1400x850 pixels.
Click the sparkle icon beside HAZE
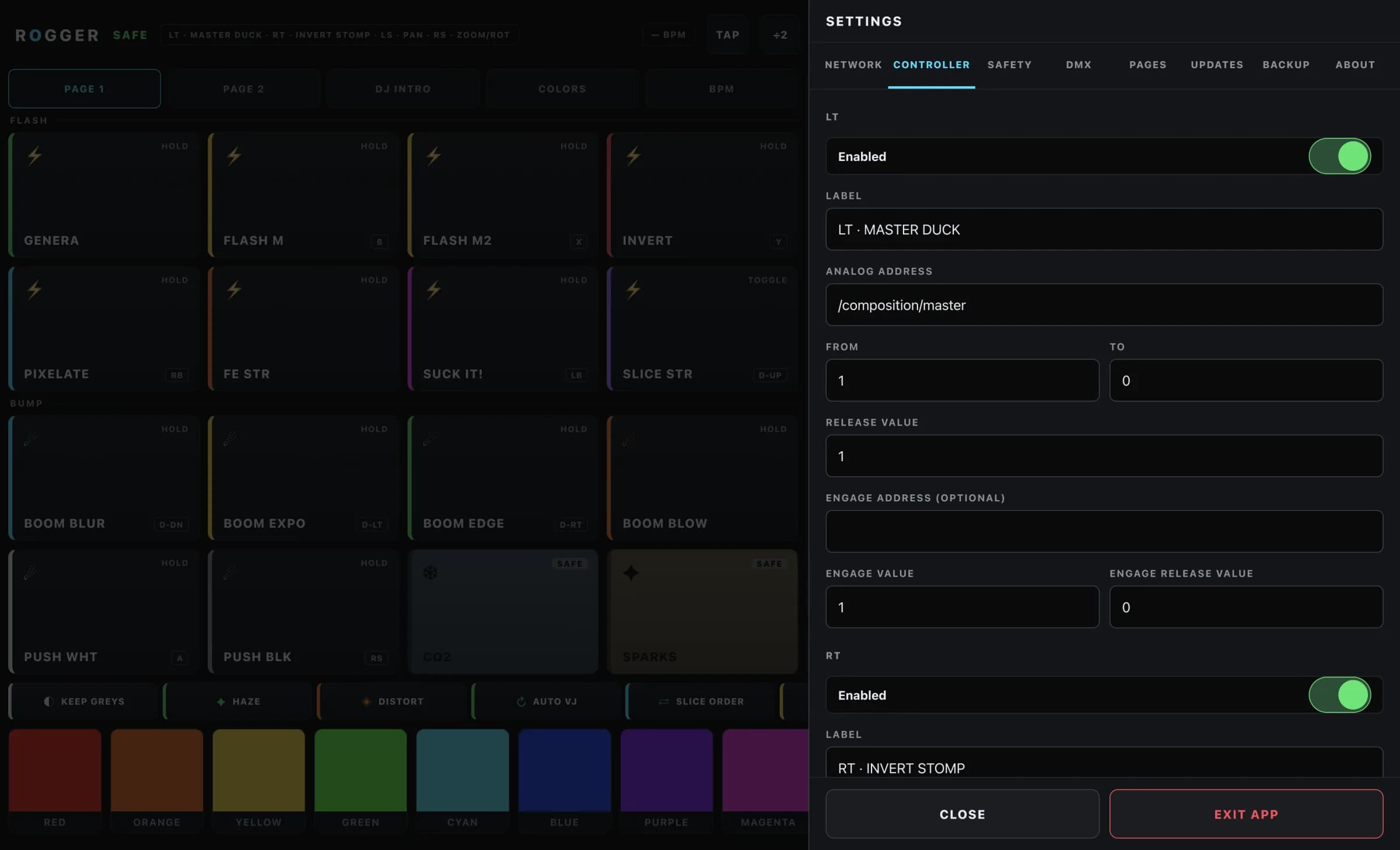point(221,701)
